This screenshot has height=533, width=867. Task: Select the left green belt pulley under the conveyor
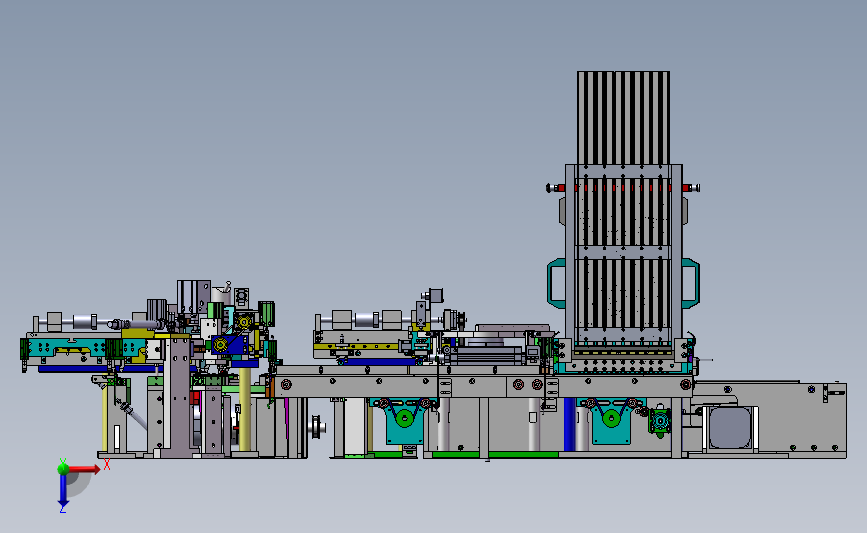click(405, 419)
